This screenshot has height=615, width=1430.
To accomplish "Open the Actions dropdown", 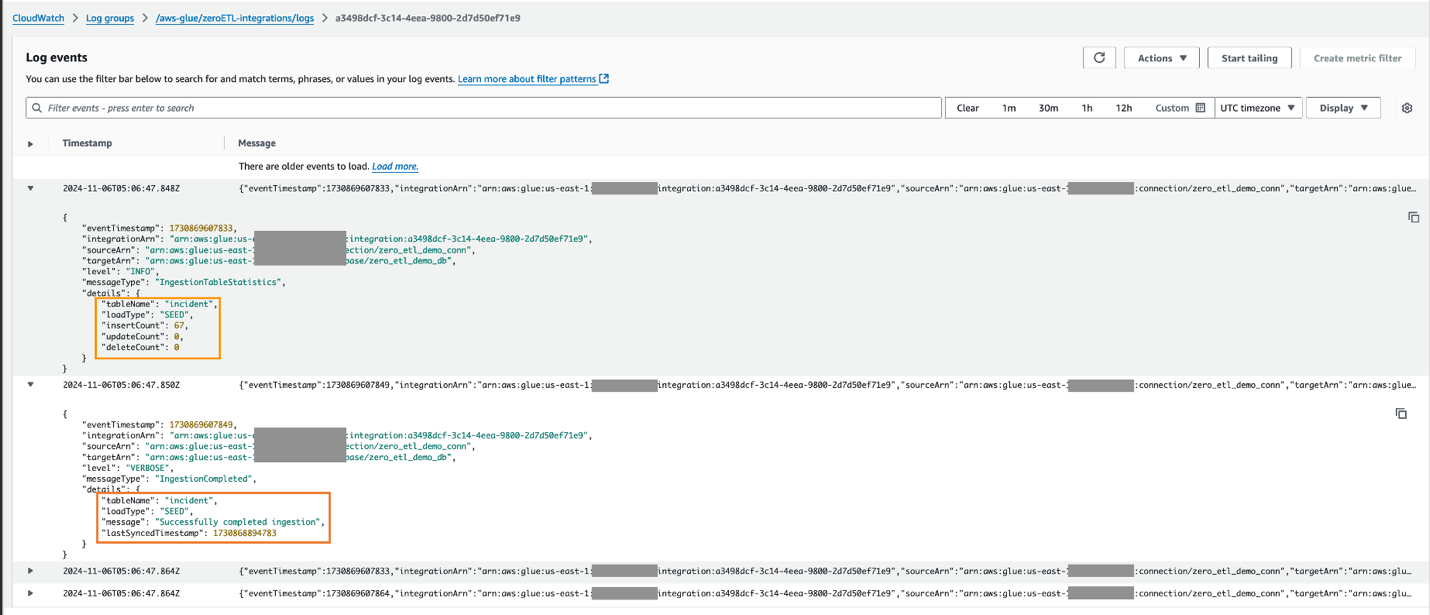I will click(1162, 58).
